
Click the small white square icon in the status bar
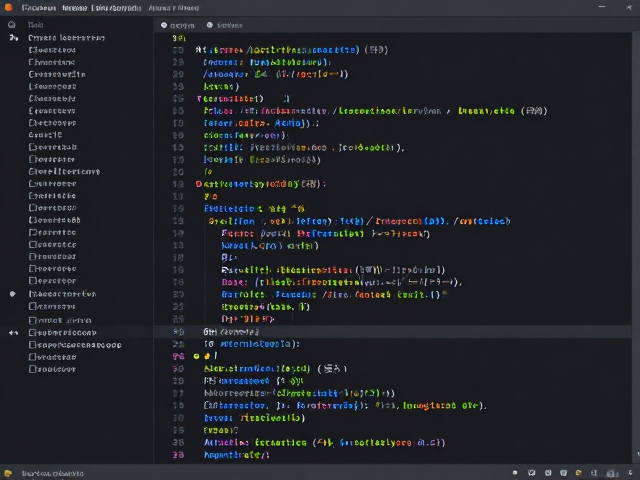point(515,473)
